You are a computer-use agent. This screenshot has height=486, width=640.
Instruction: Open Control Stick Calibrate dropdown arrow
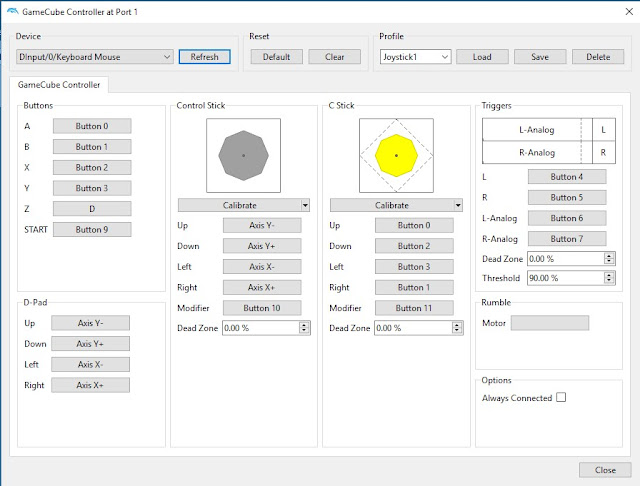(x=305, y=205)
